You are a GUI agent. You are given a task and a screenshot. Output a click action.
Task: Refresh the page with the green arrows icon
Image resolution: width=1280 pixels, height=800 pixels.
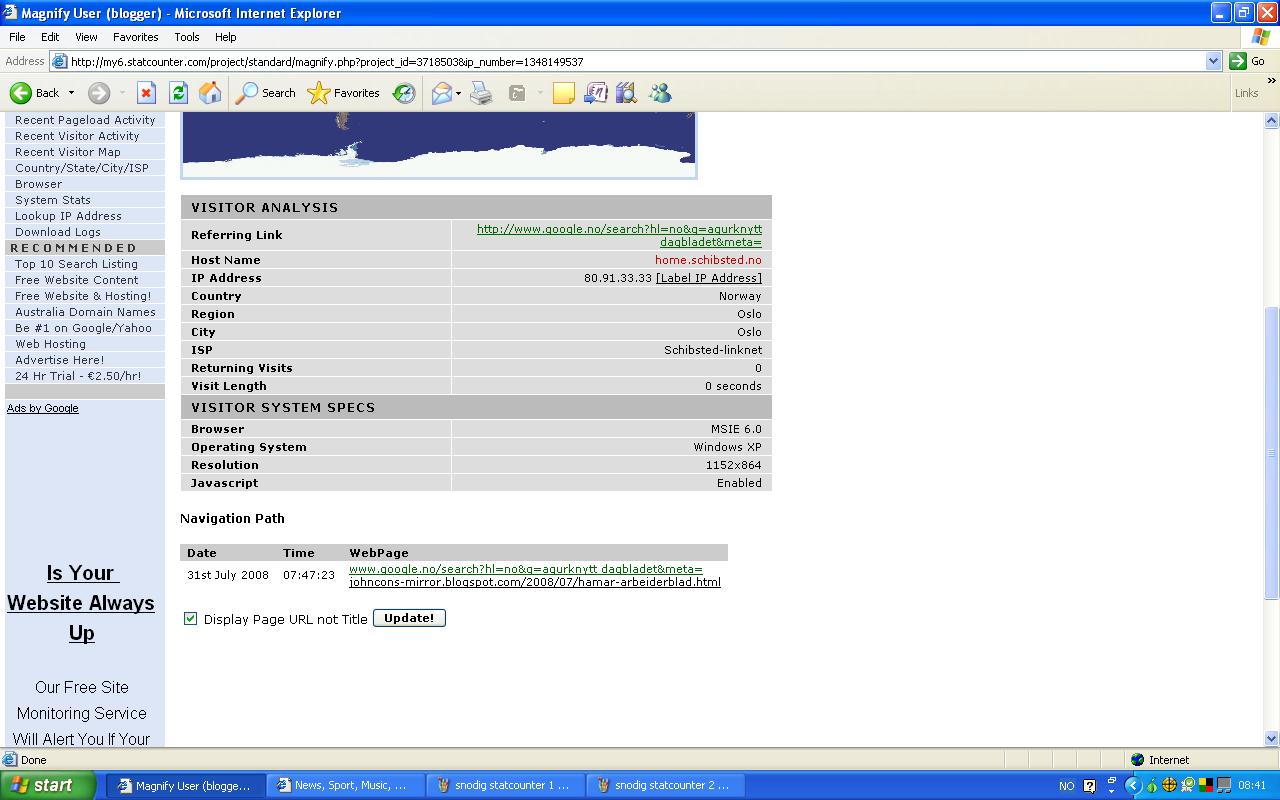[x=178, y=93]
